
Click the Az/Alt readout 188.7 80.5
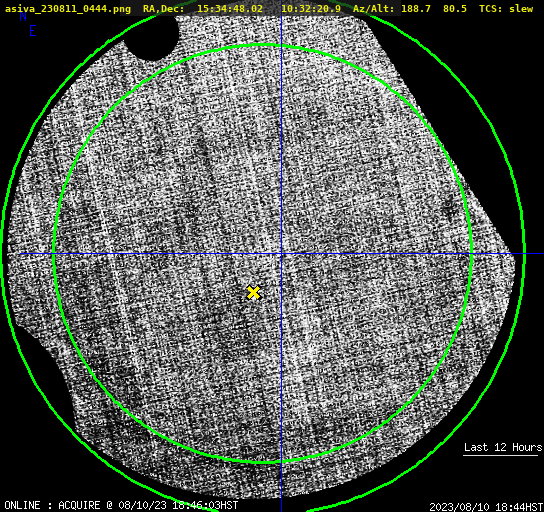click(x=409, y=8)
